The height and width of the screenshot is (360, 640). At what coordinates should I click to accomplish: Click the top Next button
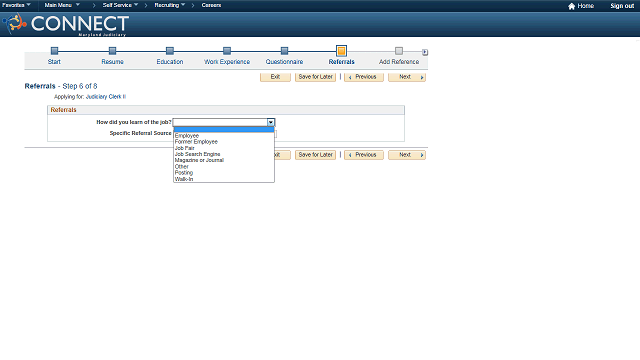coord(407,77)
